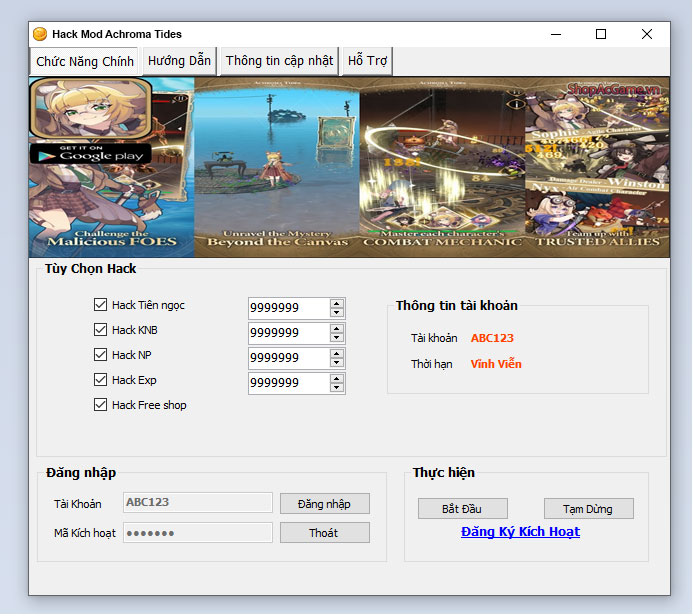
Task: Click the Vĩnh Viễn expiry text
Action: point(496,364)
